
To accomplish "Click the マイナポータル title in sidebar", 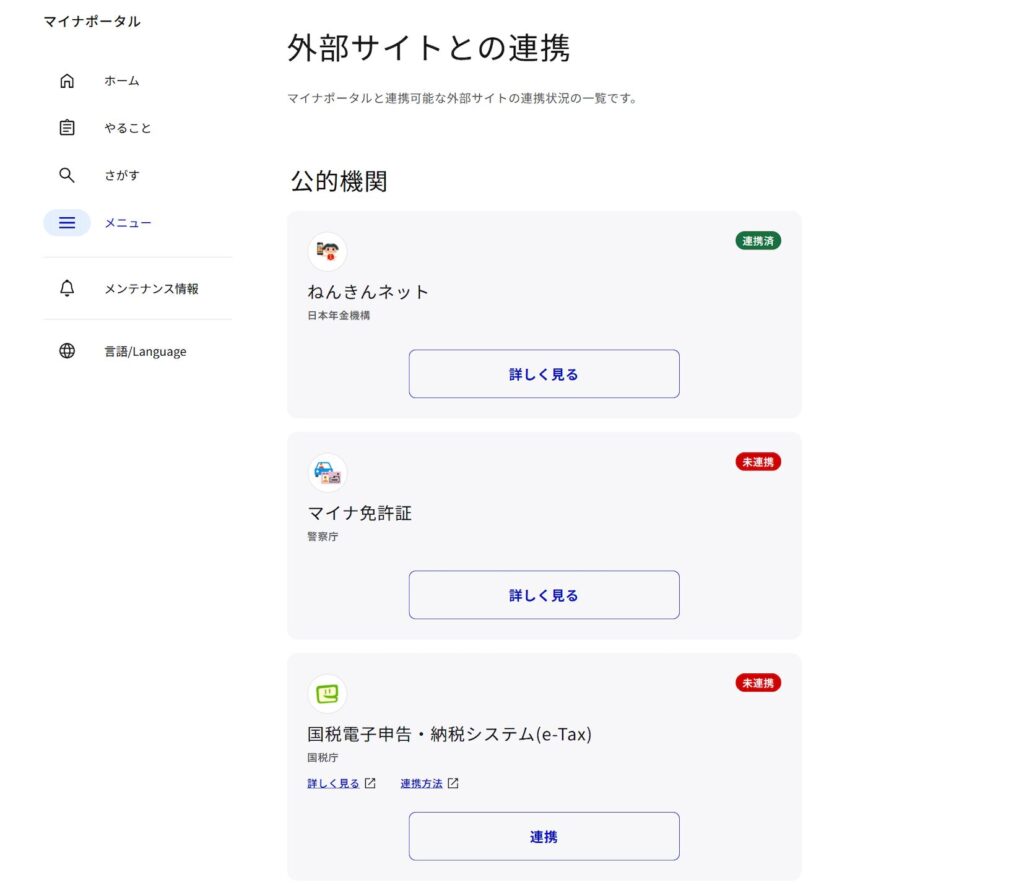I will coord(92,22).
